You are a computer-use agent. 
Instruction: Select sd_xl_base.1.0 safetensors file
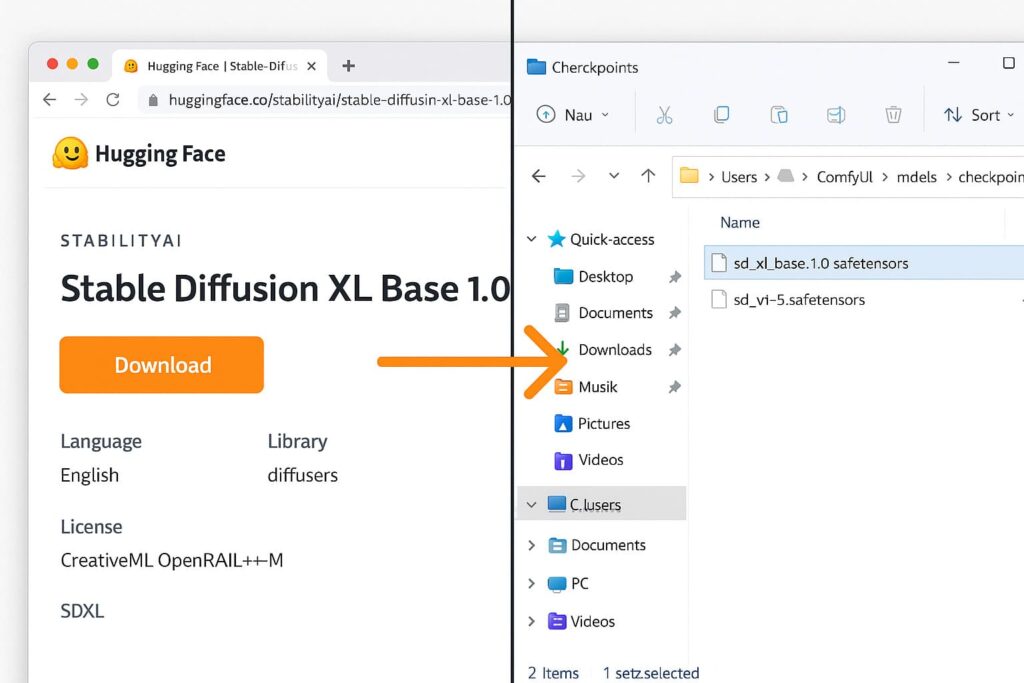tap(864, 263)
